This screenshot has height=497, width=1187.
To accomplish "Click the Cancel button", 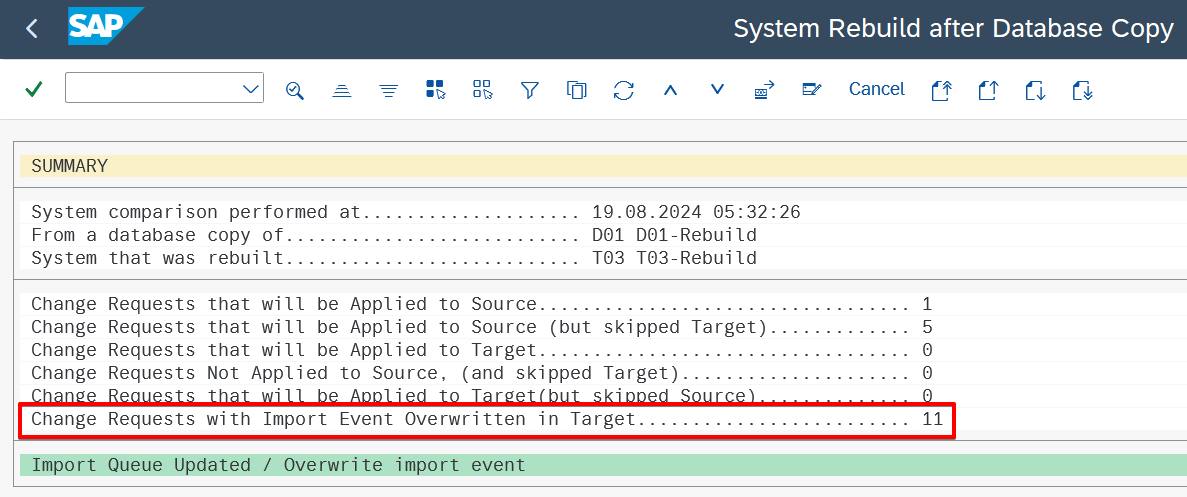I will [877, 89].
